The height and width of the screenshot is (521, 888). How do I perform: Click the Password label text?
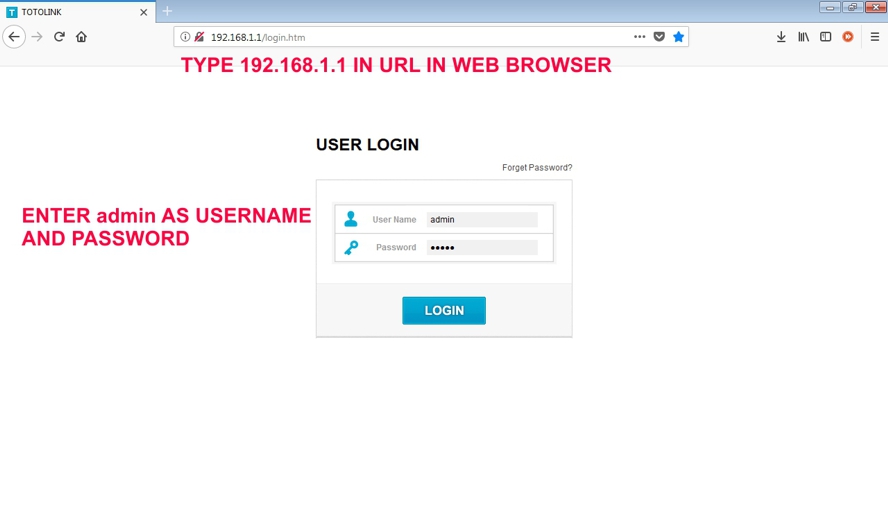(x=396, y=247)
